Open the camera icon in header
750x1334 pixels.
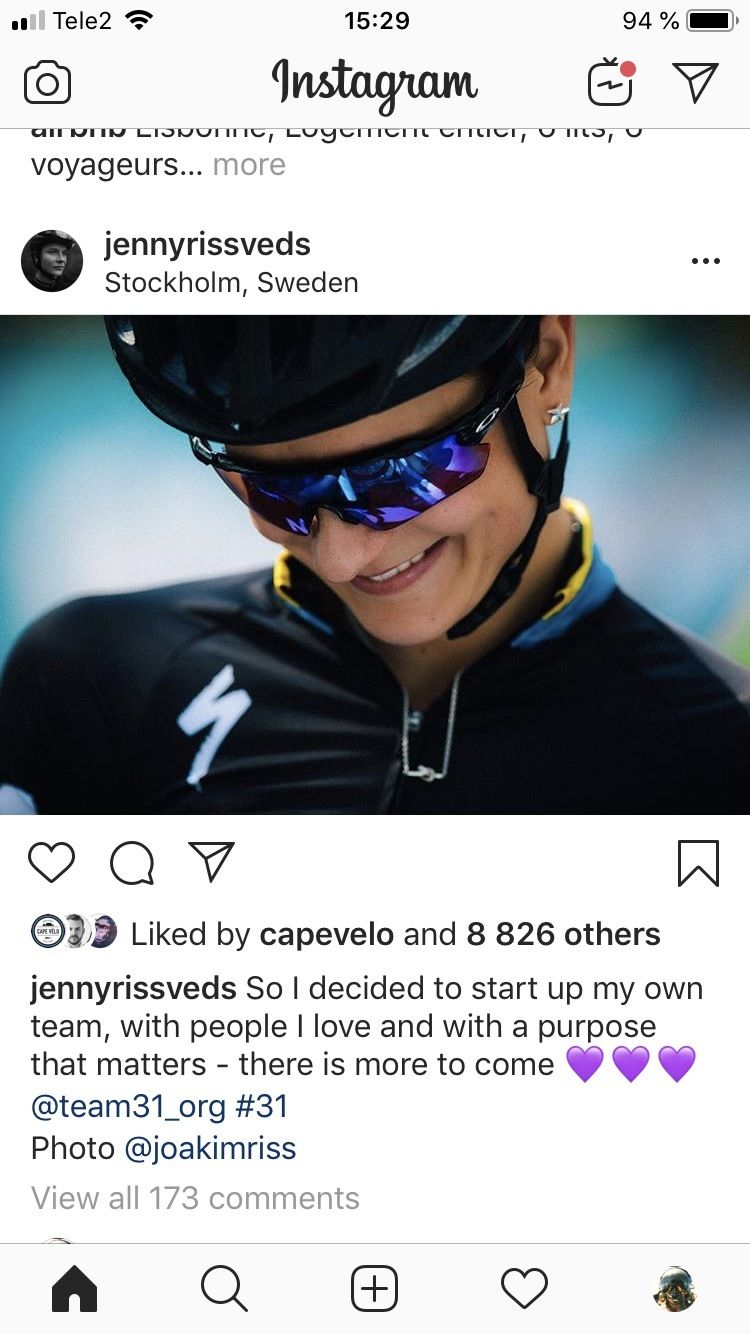47,83
